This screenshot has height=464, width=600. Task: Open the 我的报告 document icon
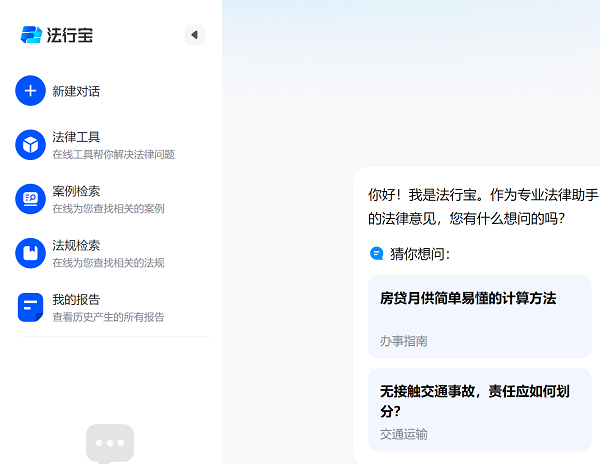[x=31, y=308]
